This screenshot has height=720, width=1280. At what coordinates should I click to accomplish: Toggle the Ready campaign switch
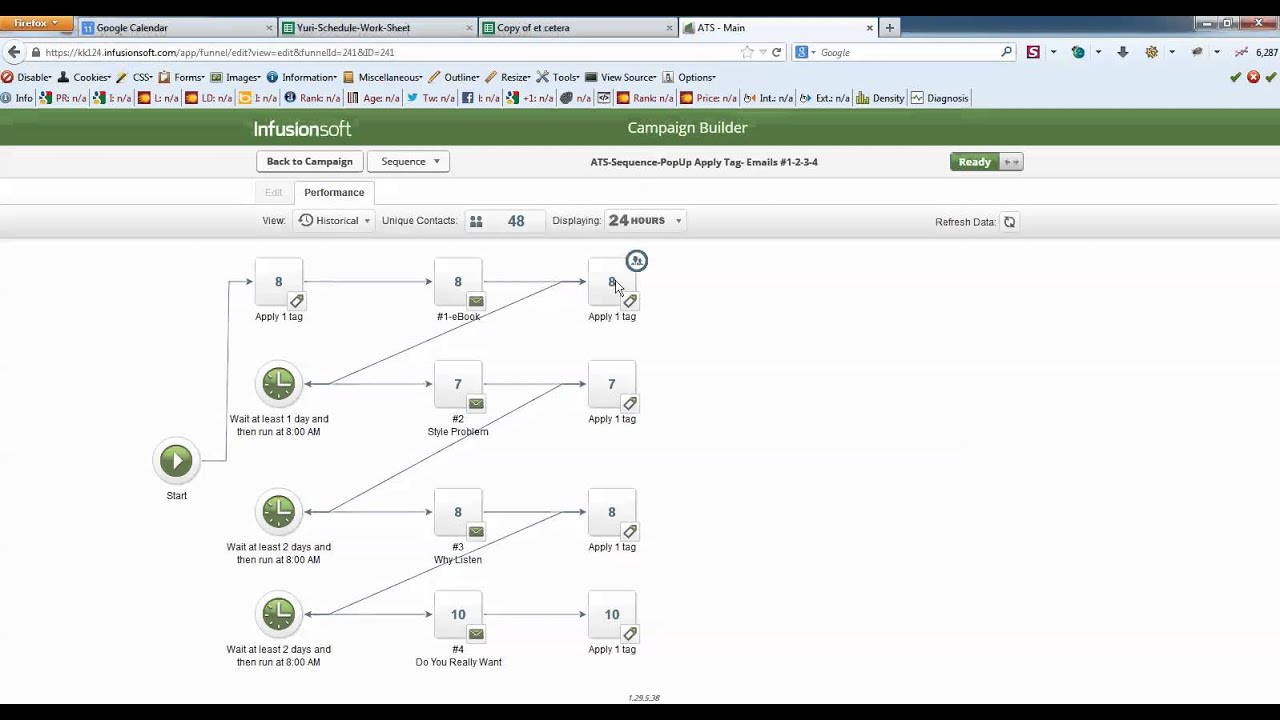986,162
